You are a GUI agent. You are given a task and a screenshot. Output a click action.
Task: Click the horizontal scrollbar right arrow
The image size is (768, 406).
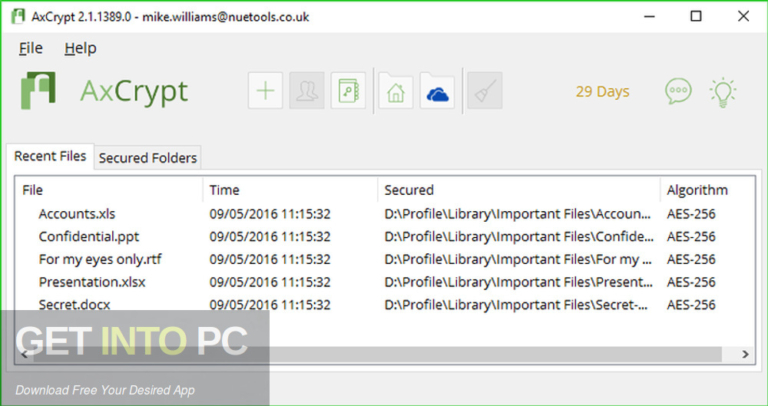click(745, 354)
